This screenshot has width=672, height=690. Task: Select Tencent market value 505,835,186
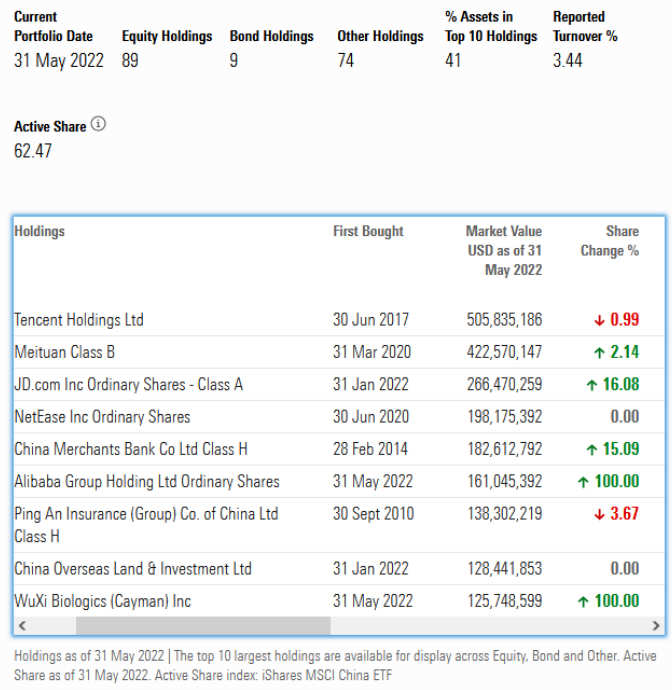coord(504,319)
